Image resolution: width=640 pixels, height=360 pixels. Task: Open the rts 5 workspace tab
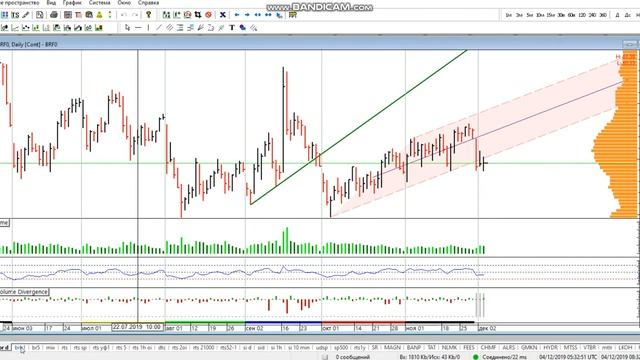pyautogui.click(x=121, y=347)
